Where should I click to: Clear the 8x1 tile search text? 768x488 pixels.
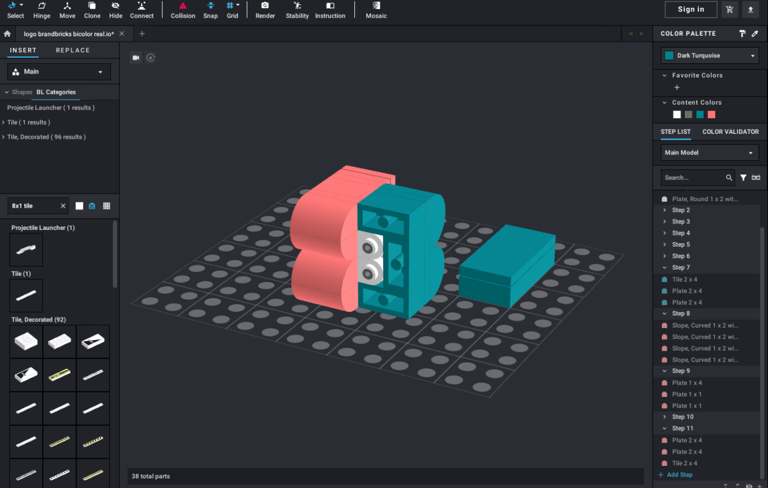click(63, 206)
